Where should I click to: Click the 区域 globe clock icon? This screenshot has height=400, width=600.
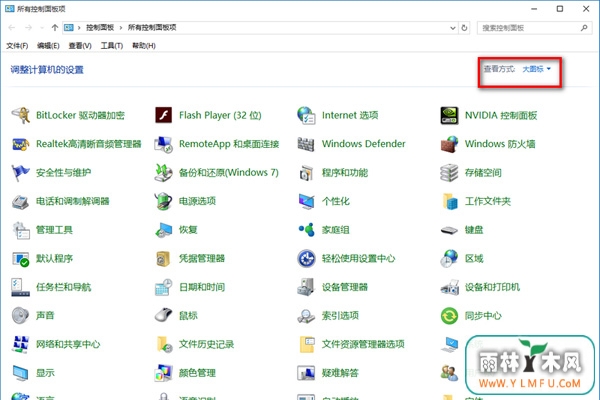click(449, 258)
